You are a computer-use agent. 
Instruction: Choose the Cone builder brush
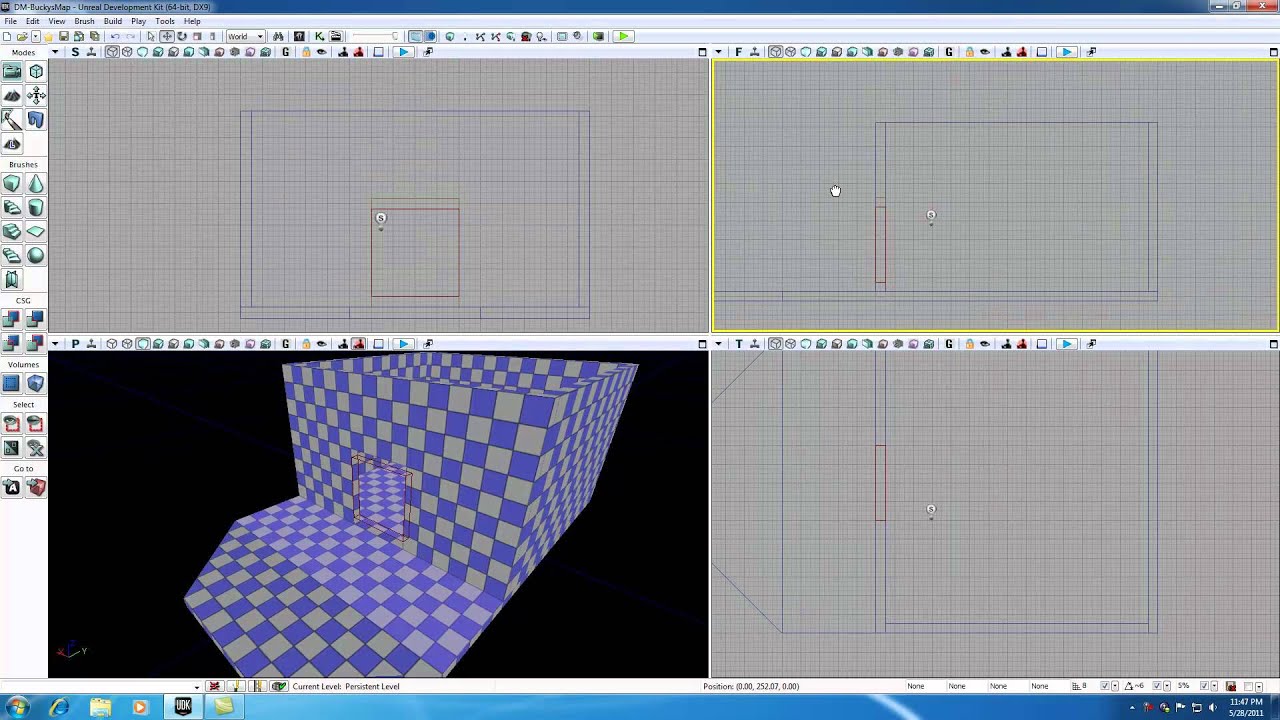[x=36, y=183]
